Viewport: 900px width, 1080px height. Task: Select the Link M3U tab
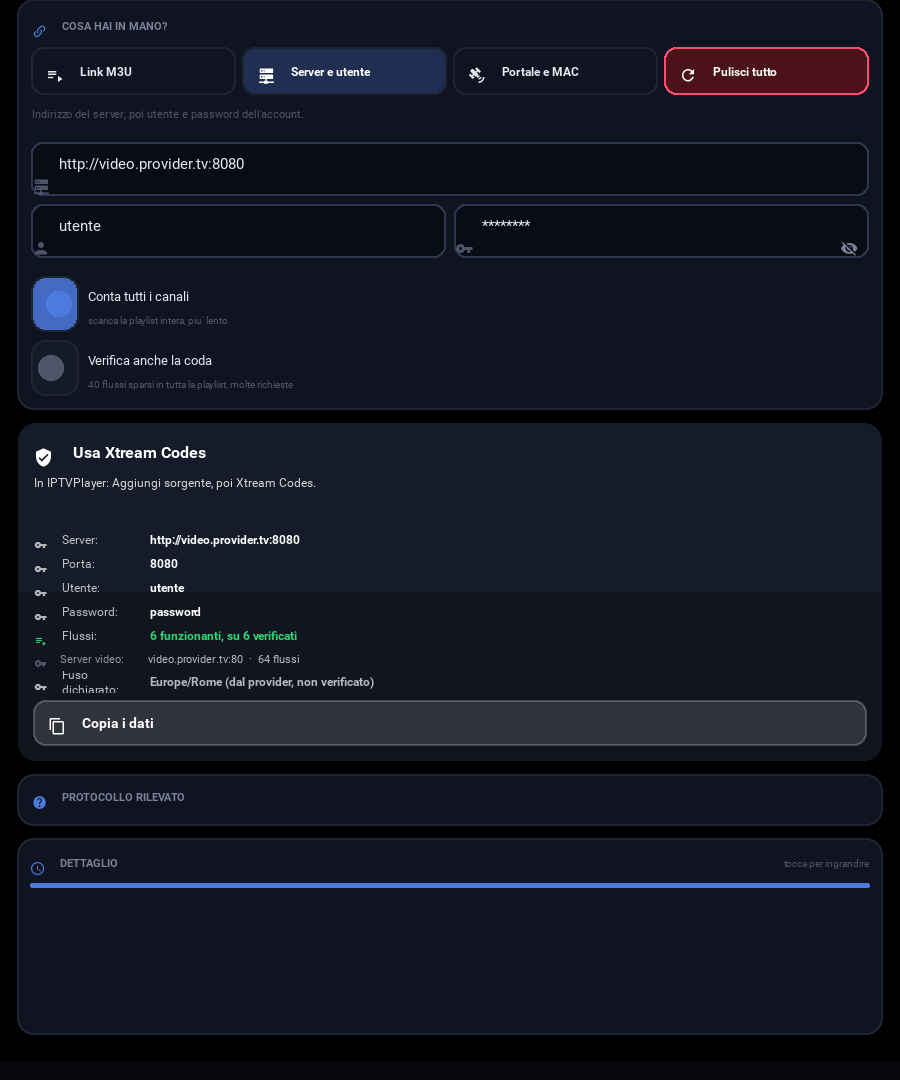pyautogui.click(x=134, y=72)
